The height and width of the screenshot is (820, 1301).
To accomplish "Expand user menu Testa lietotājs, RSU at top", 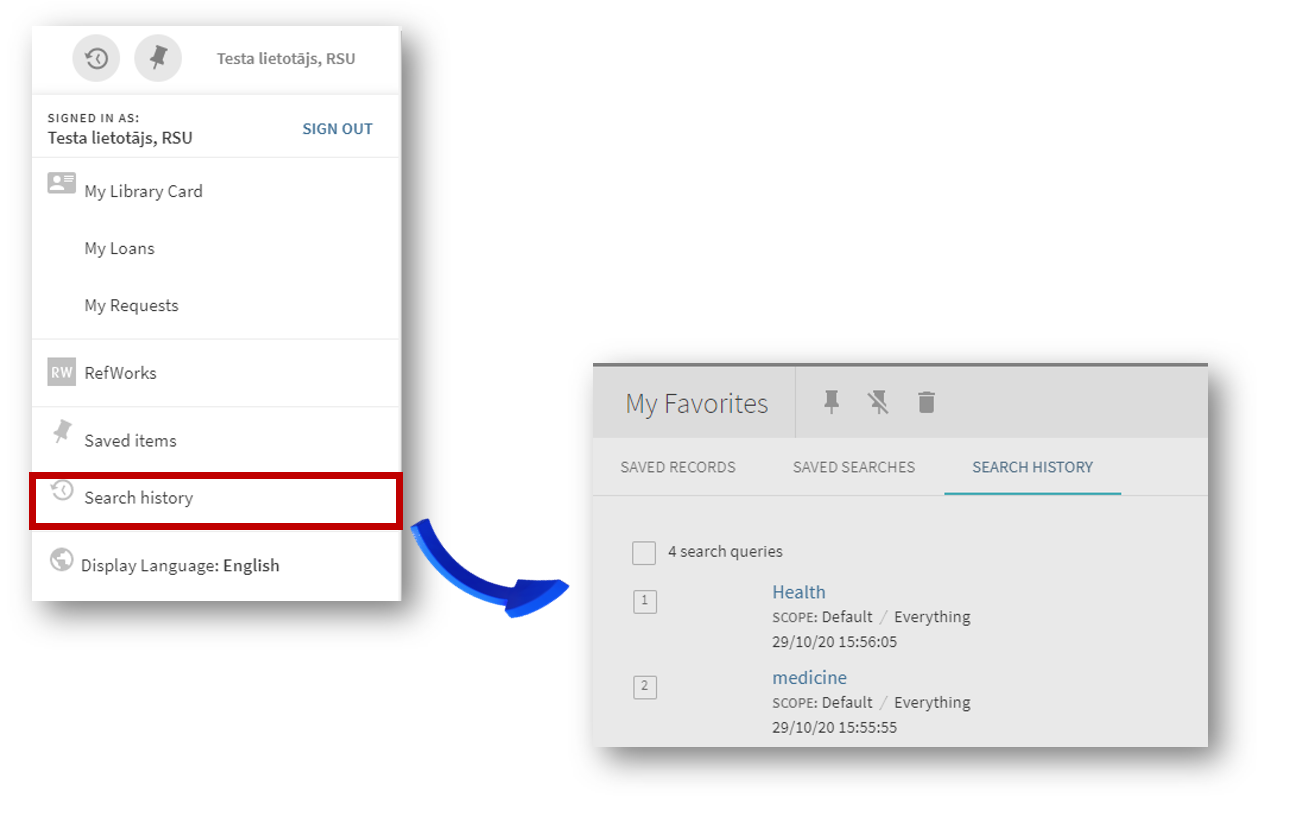I will [x=286, y=59].
